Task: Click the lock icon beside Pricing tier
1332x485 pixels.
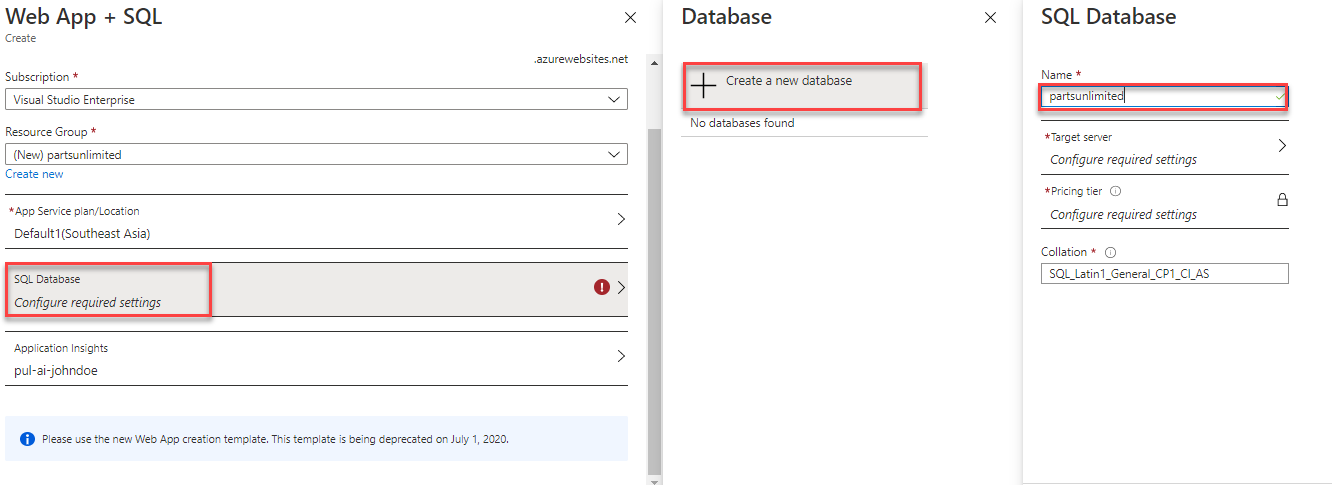Action: tap(1282, 199)
